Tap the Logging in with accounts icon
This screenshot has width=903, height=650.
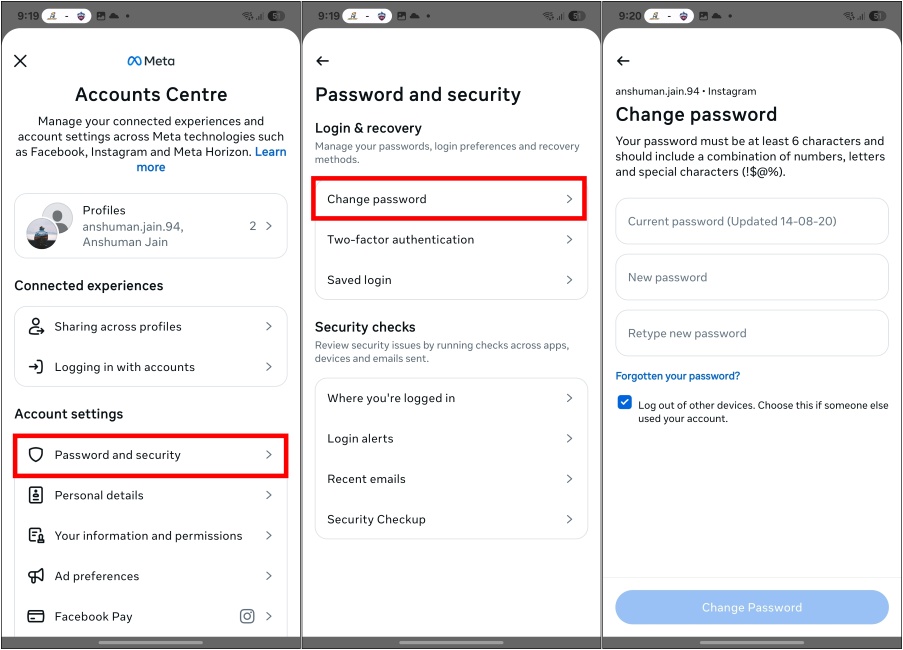tap(36, 366)
